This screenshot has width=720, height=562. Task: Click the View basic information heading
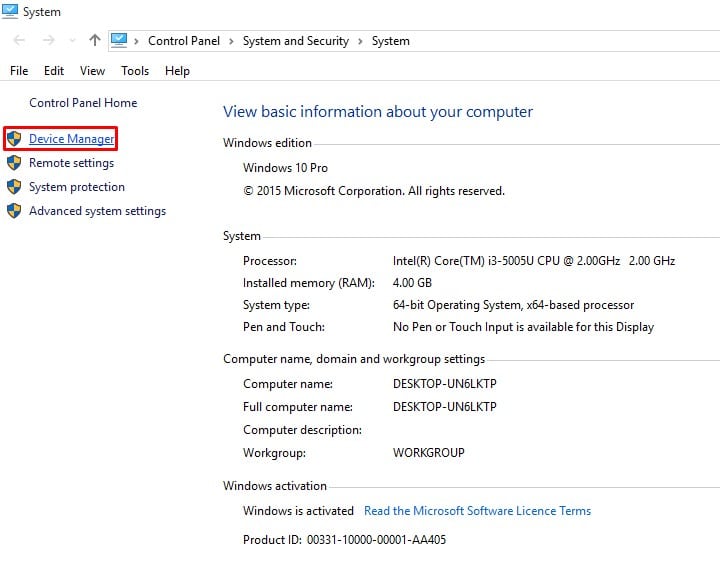(x=378, y=112)
